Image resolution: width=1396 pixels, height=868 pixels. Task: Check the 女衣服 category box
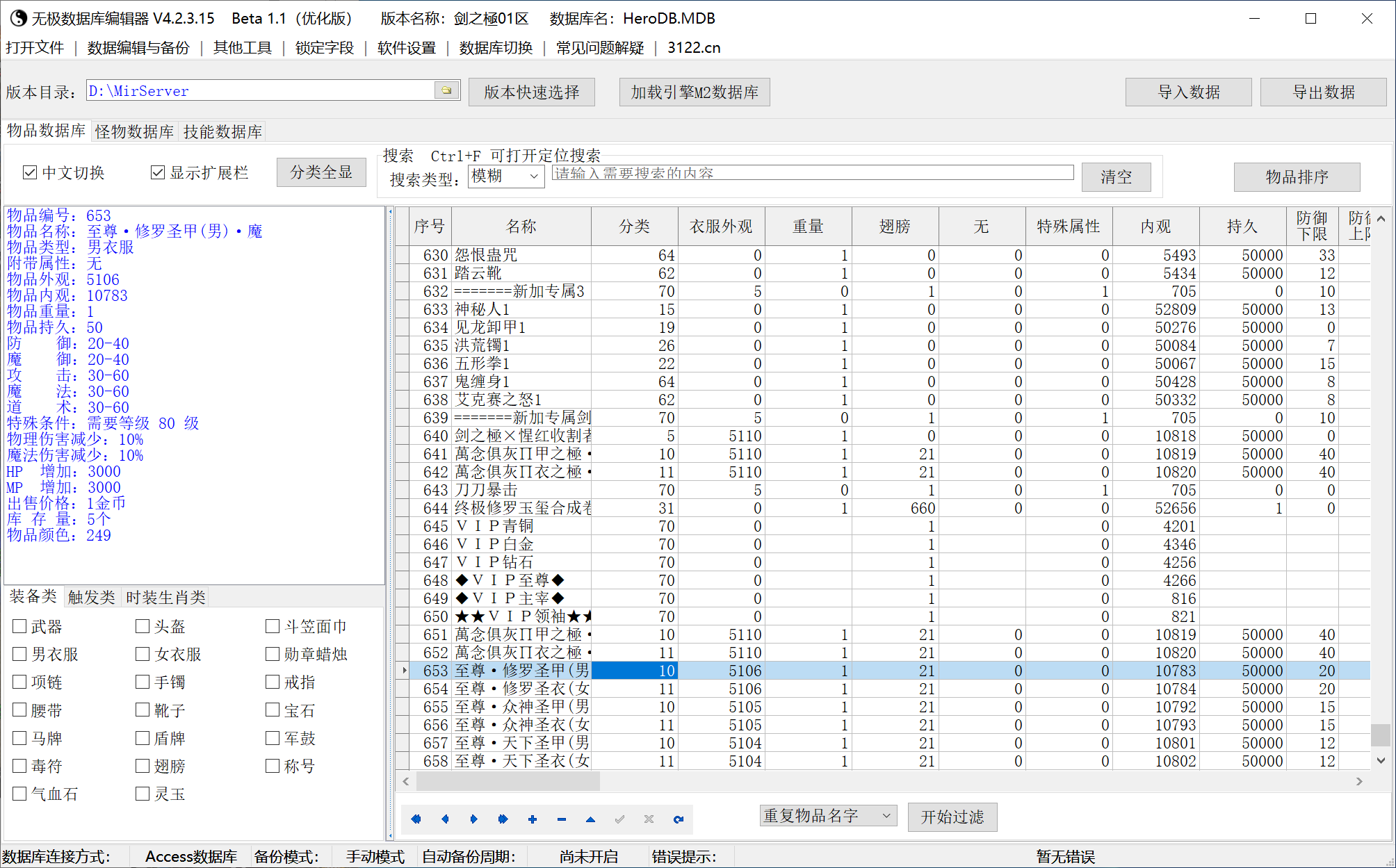click(x=143, y=655)
